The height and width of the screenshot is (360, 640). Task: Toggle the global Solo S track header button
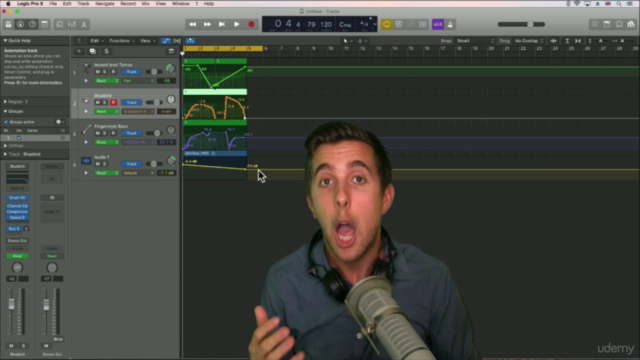107,51
